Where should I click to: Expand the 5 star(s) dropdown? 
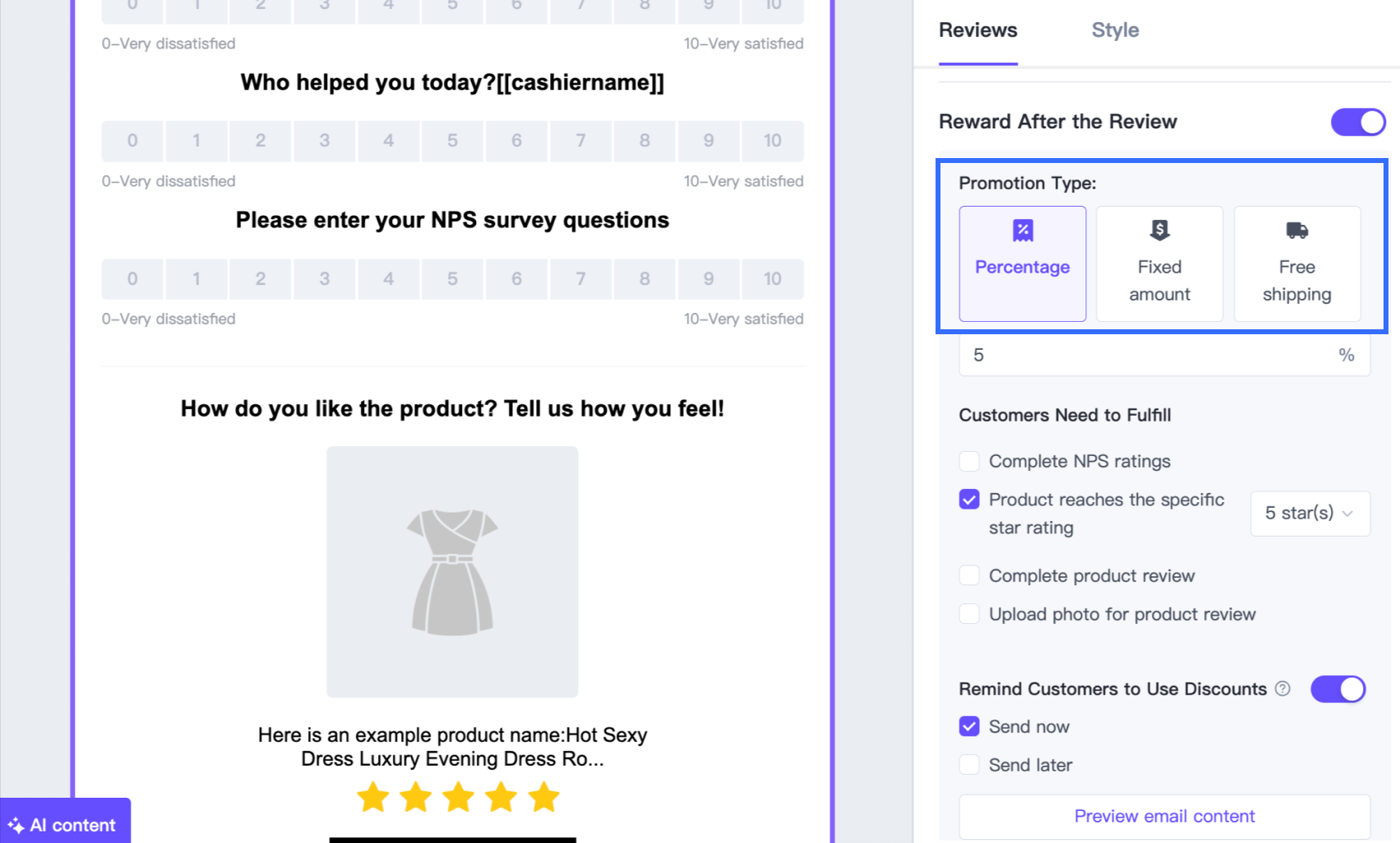point(1309,513)
